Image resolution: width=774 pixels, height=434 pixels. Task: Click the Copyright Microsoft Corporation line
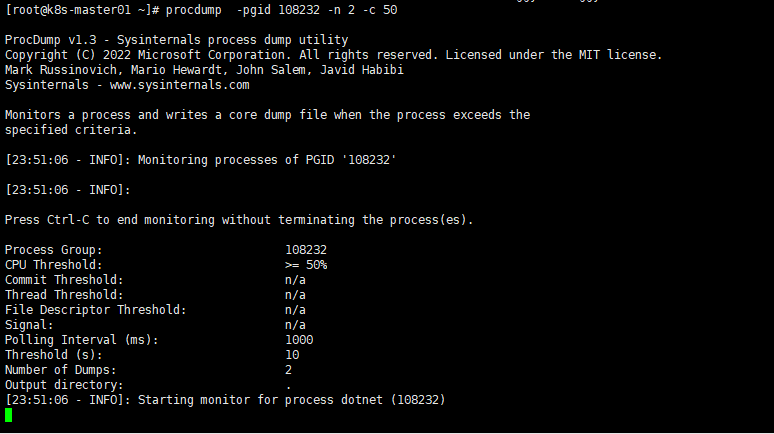point(334,55)
